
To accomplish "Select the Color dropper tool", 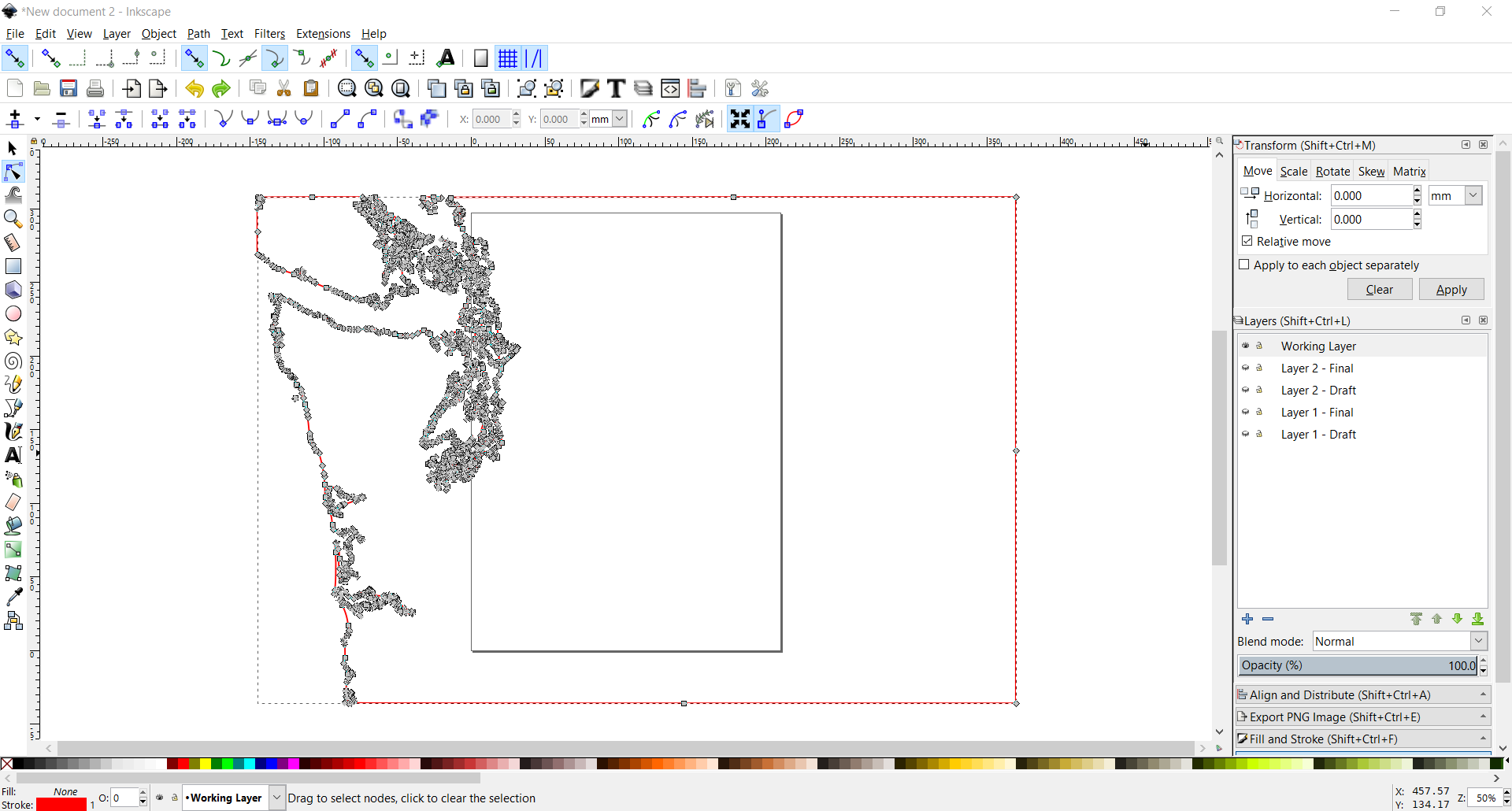I will (x=13, y=597).
